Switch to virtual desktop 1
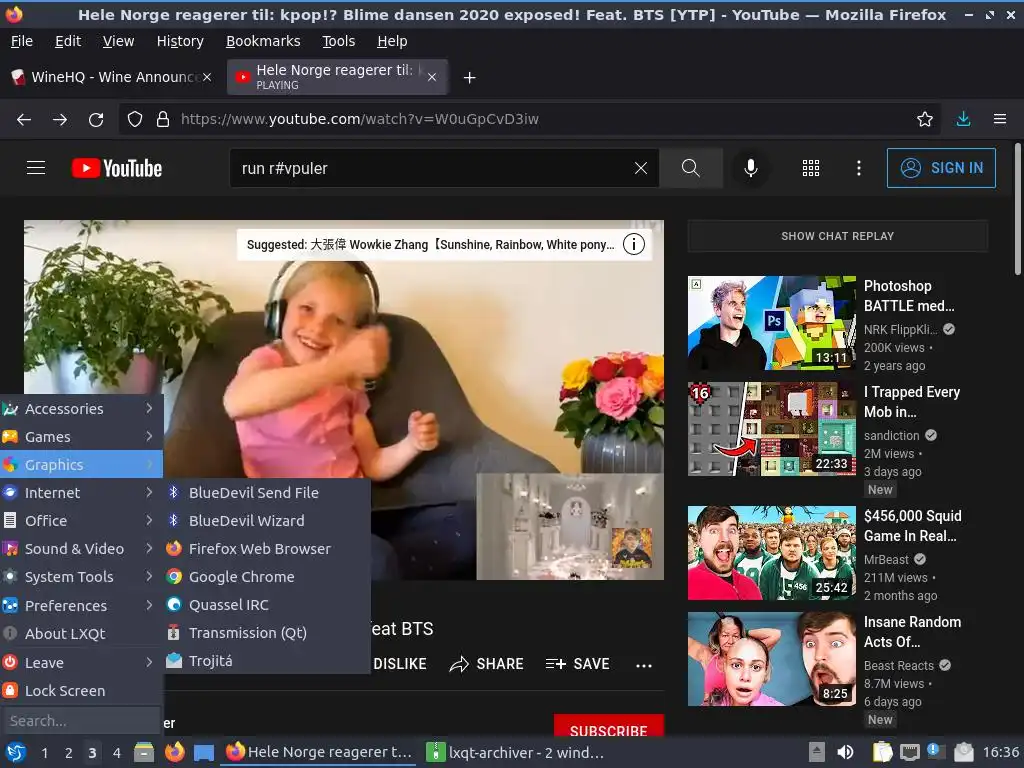 [44, 753]
